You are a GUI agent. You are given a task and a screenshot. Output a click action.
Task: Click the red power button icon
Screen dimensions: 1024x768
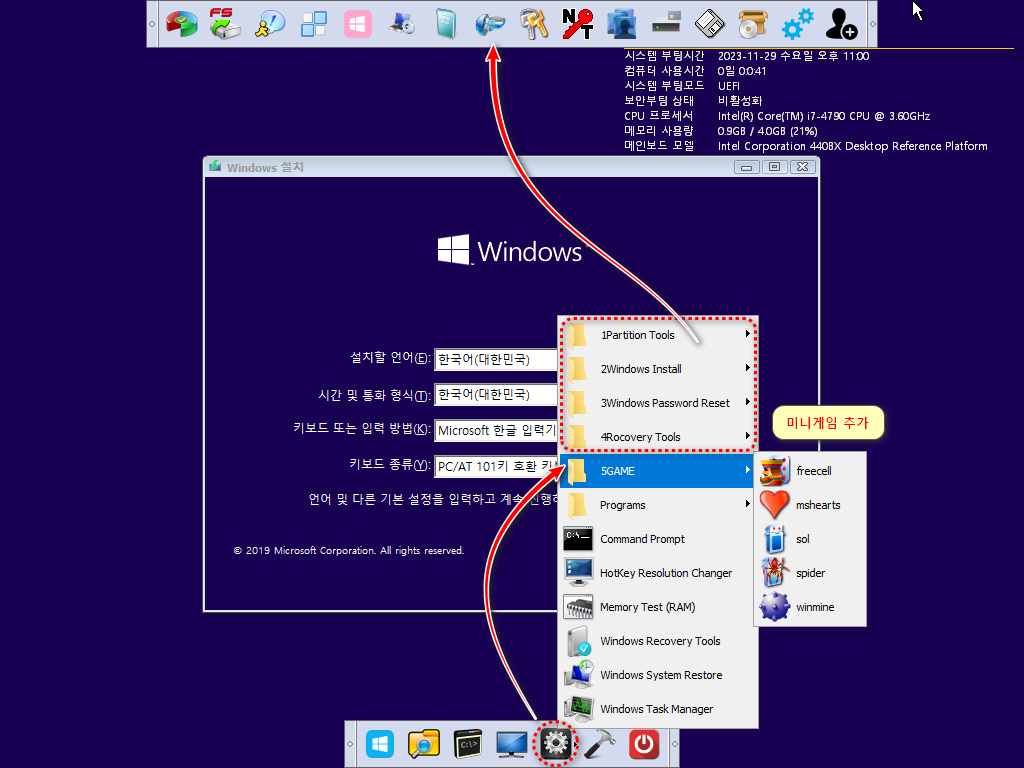pos(644,744)
